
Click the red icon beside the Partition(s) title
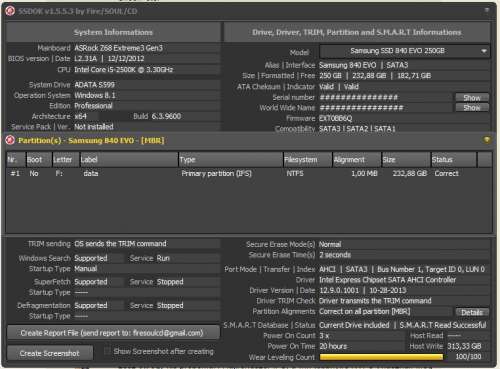10,140
